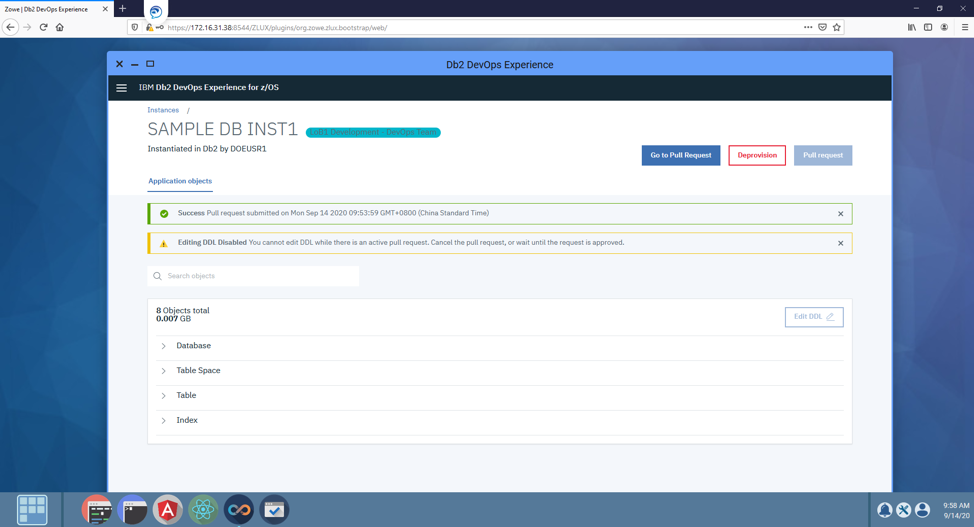Close the Zowe Db2 DevOps browser tab
The height and width of the screenshot is (527, 974).
(105, 9)
